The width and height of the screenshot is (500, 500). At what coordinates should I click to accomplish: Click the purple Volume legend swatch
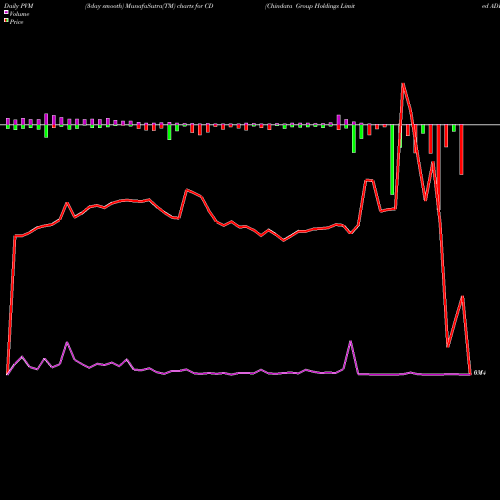tap(6, 12)
